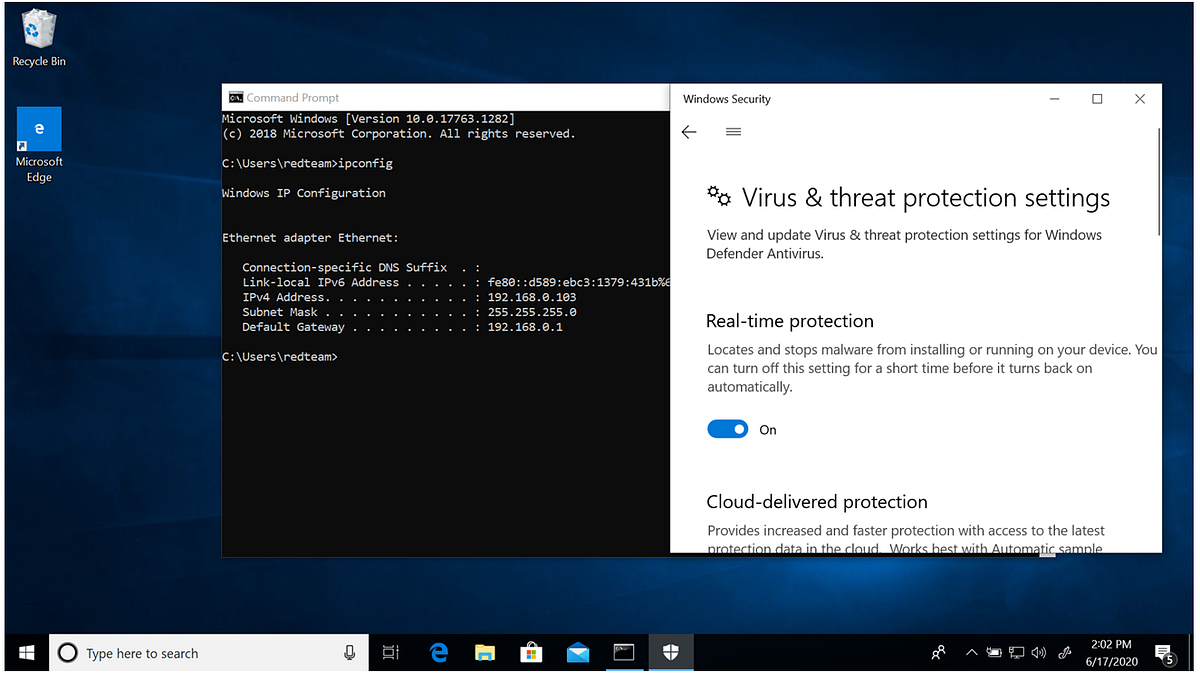Click the Link-local IPv6 Address line
The image size is (1200, 673).
[455, 282]
